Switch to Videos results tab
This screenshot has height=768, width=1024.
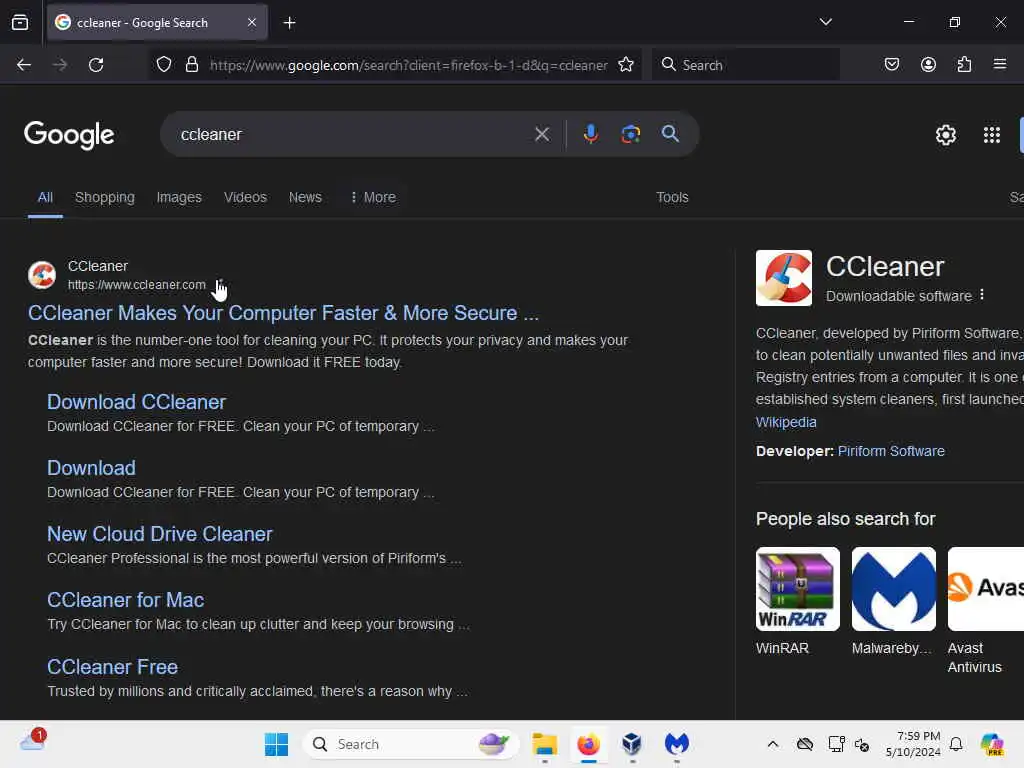[245, 197]
